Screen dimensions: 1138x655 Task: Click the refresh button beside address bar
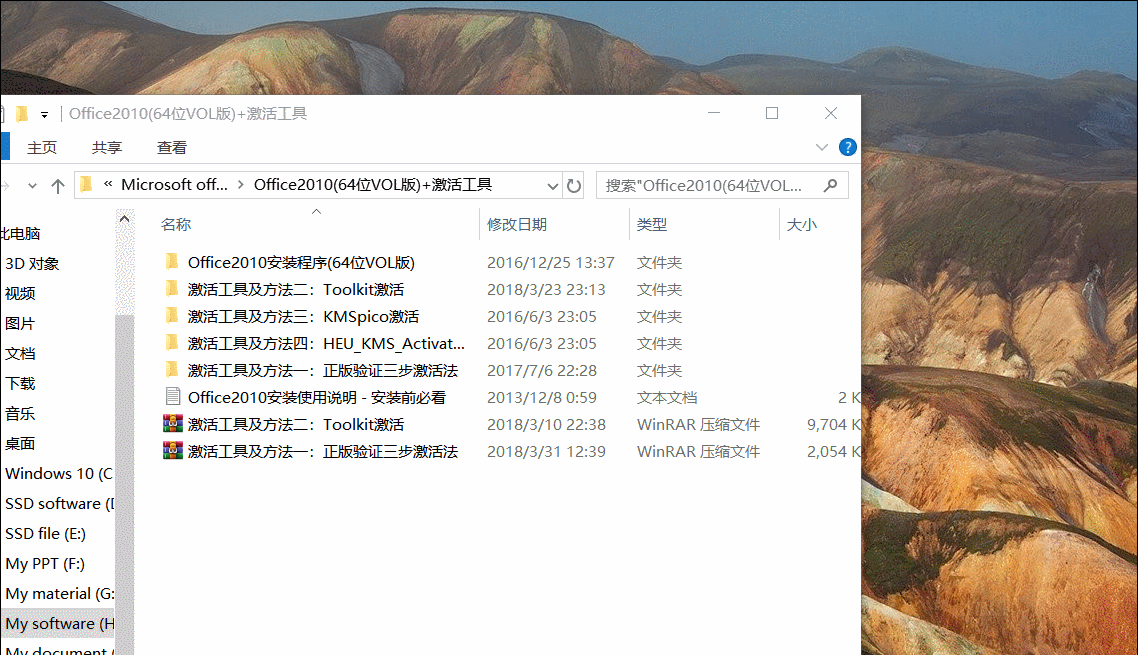(573, 186)
